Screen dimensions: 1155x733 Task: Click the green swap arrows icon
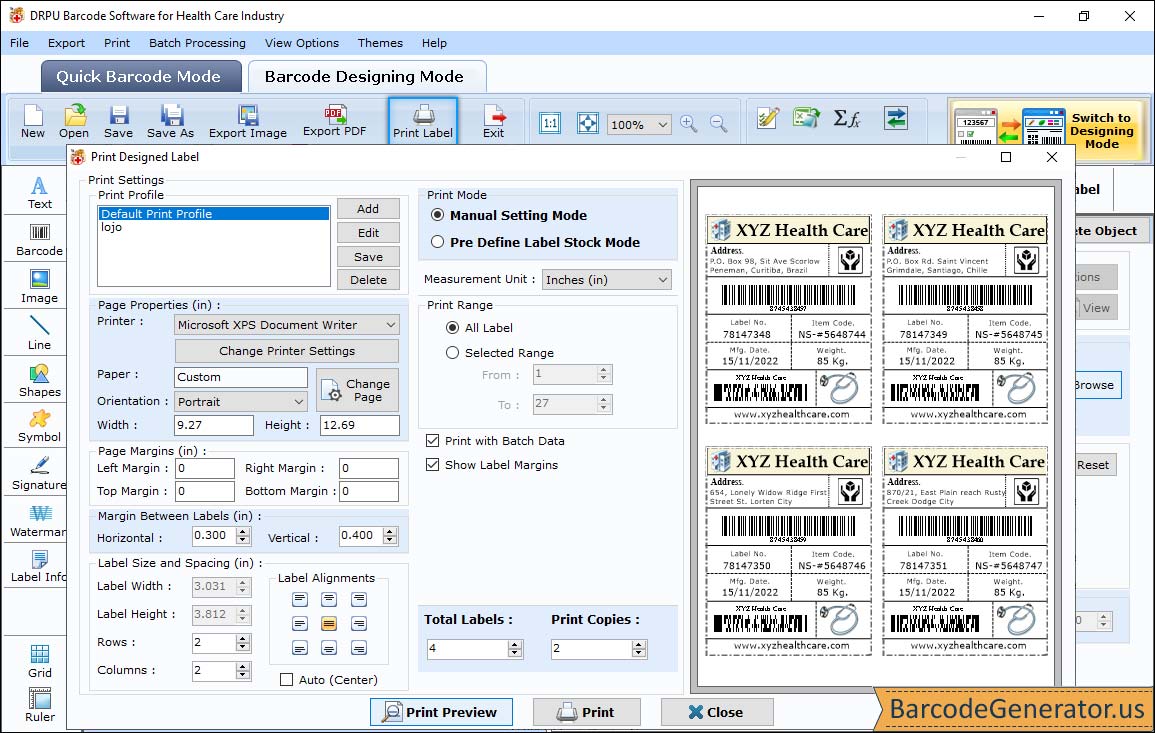point(896,118)
